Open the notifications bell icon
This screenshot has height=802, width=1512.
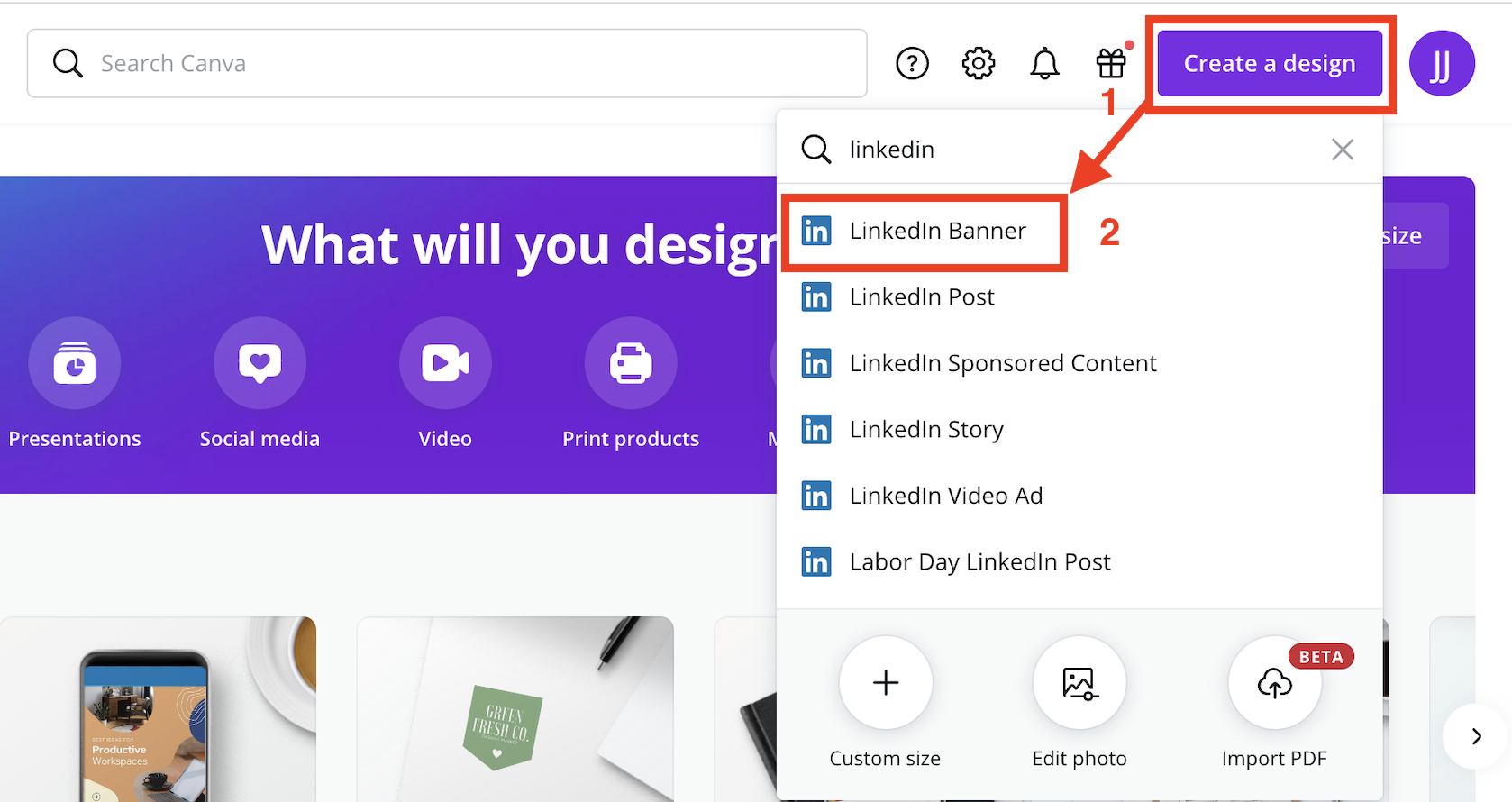(1044, 64)
